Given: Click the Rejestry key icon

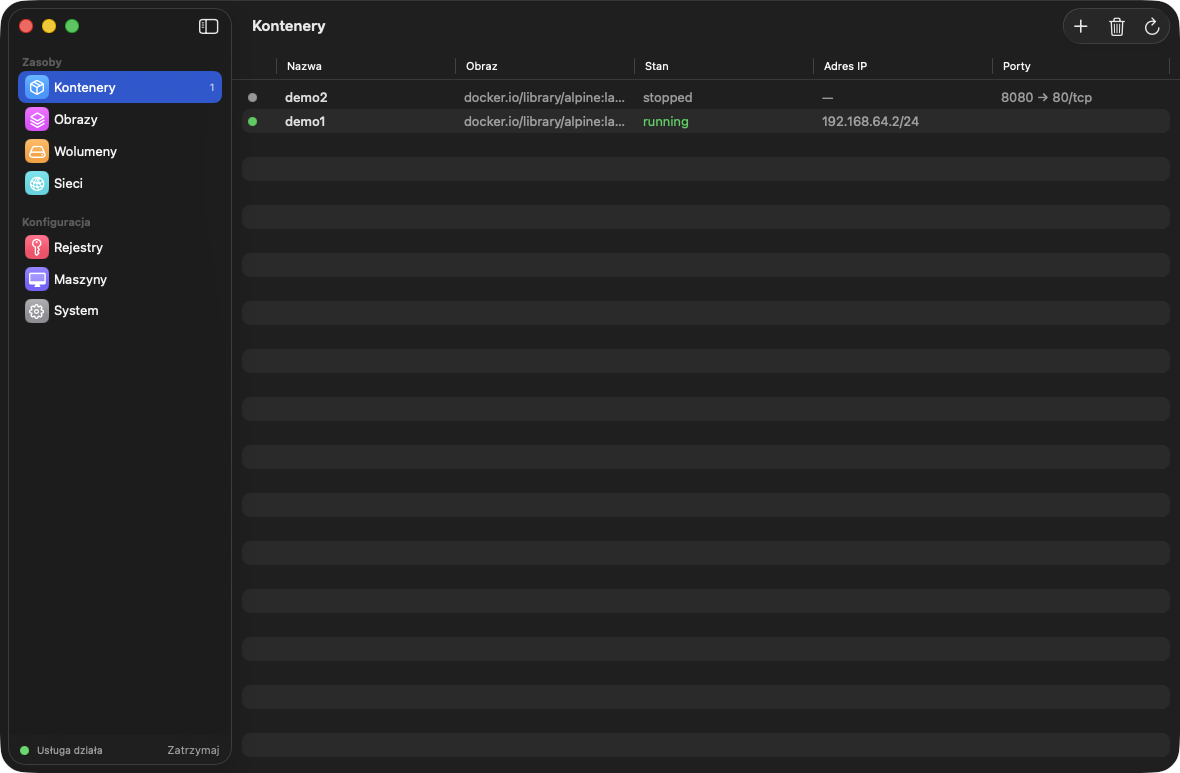Looking at the screenshot, I should (37, 247).
